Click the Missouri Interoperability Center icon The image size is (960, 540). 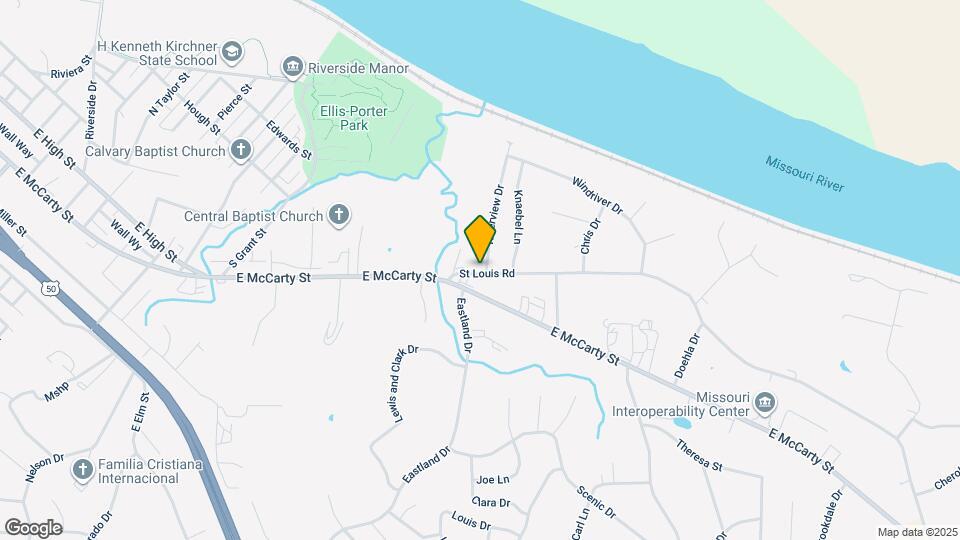[764, 403]
